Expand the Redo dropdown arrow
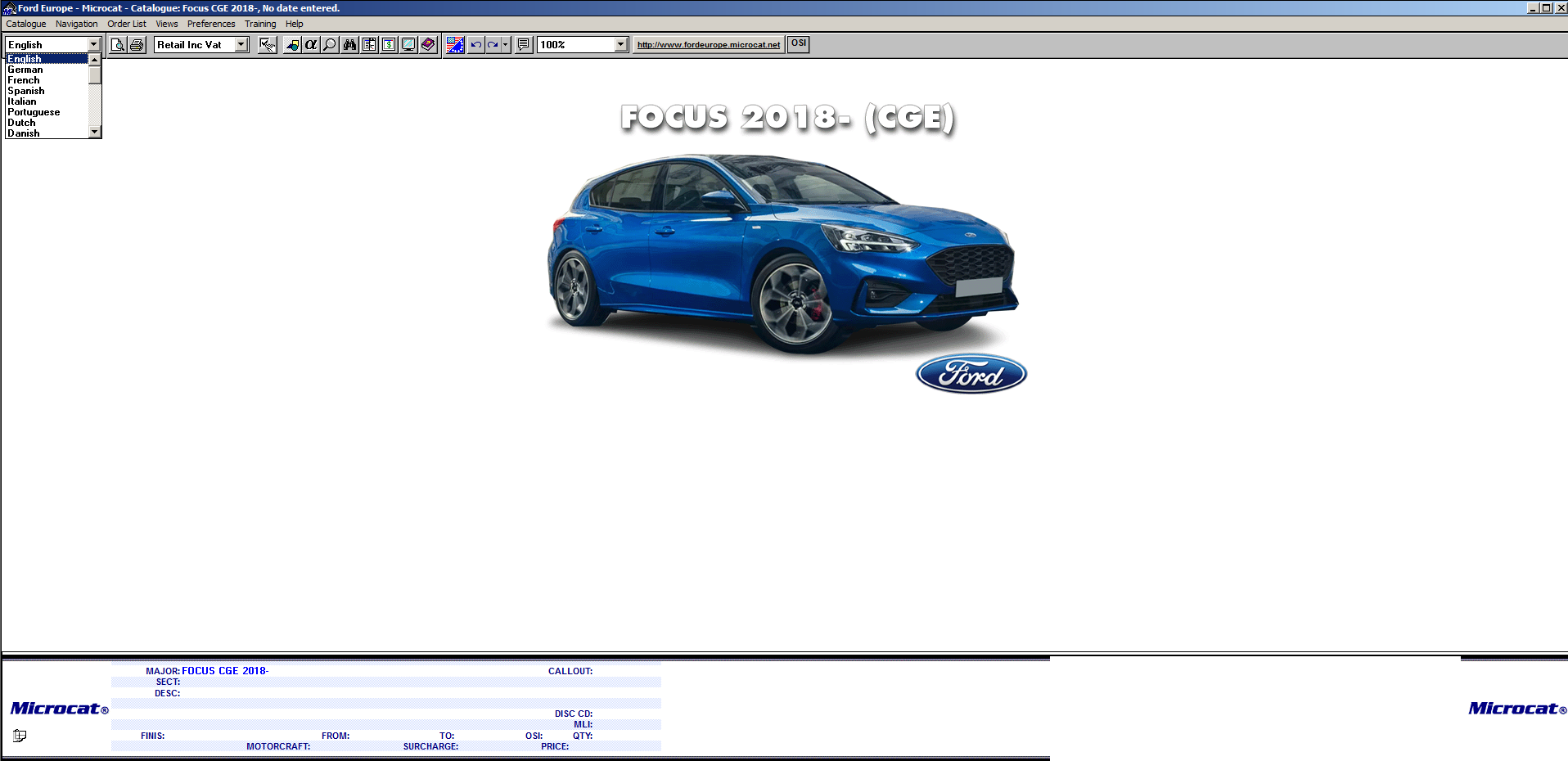This screenshot has width=1568, height=761. [504, 44]
